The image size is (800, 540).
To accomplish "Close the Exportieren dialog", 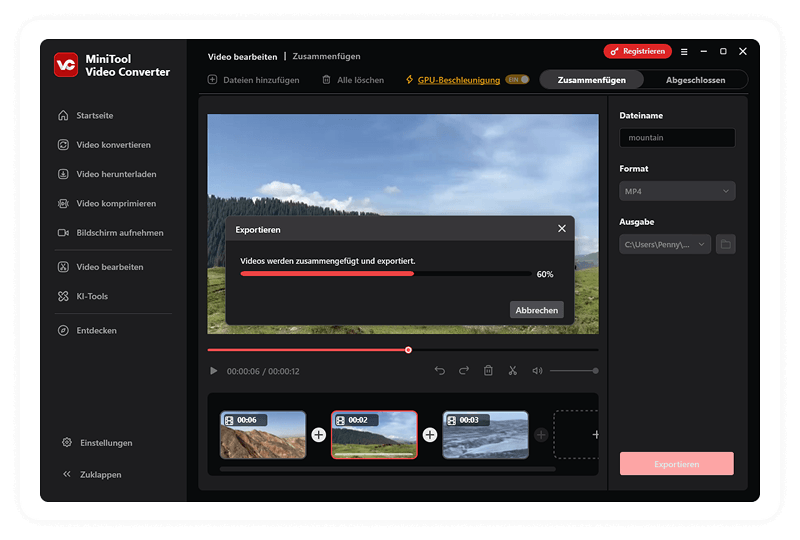I will 562,229.
